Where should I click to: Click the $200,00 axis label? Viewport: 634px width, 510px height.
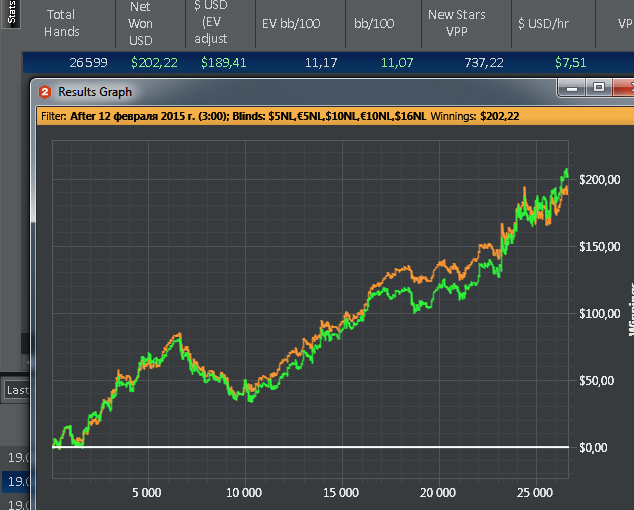point(600,180)
